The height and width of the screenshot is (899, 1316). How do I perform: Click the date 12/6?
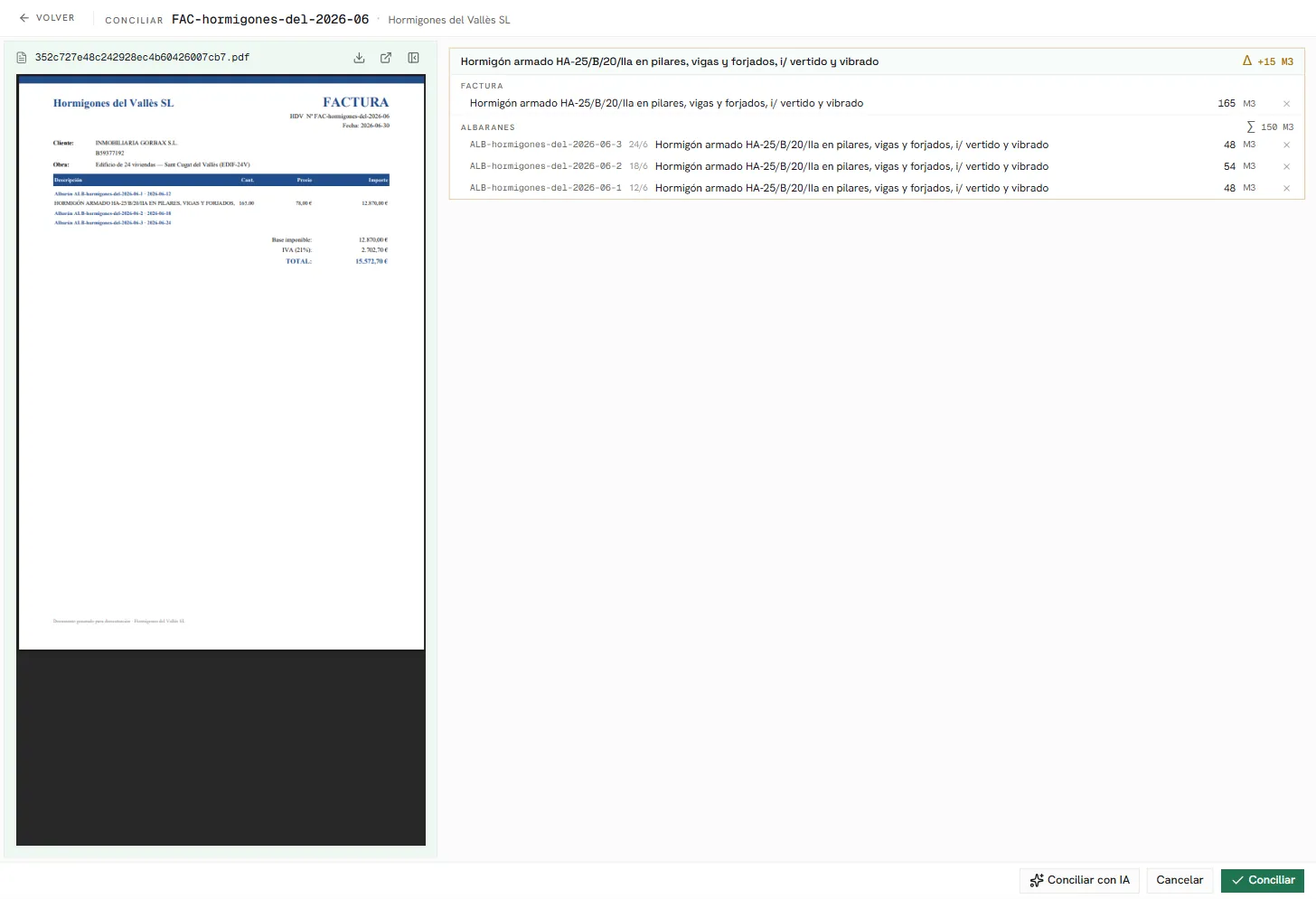pyautogui.click(x=638, y=188)
